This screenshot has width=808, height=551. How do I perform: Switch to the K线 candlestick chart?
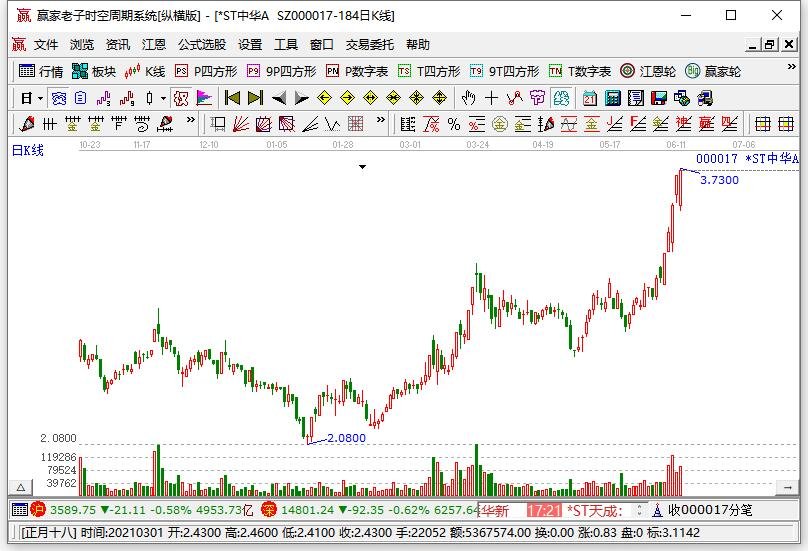145,71
